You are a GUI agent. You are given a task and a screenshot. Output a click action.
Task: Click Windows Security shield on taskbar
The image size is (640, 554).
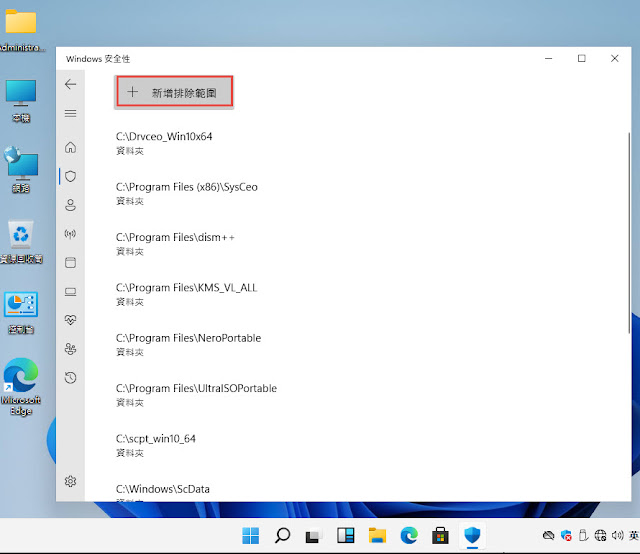[x=472, y=535]
